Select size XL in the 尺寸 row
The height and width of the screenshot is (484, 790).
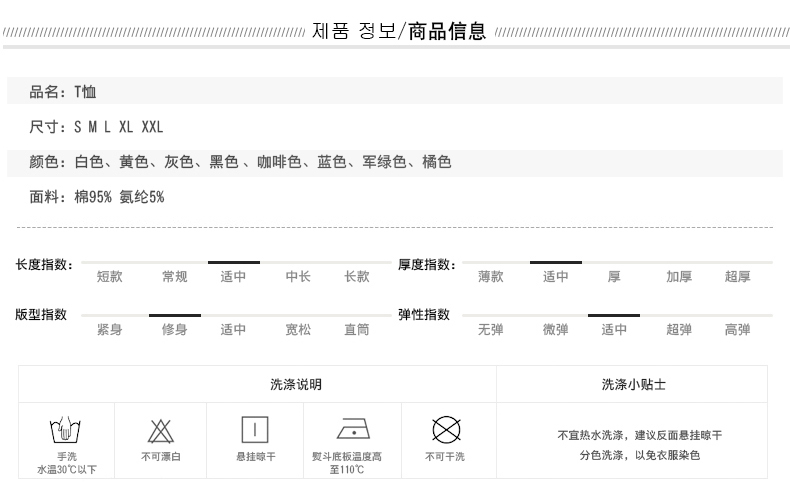tap(126, 127)
